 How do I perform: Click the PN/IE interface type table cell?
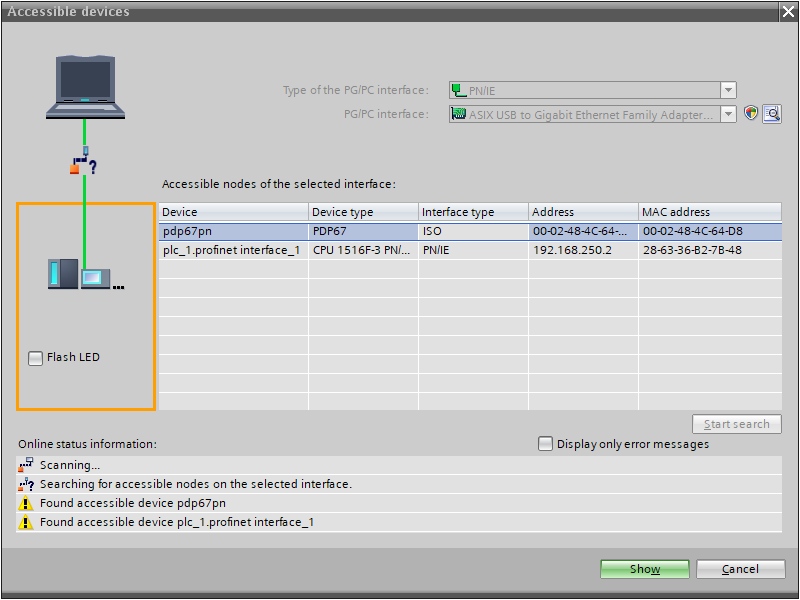click(473, 250)
